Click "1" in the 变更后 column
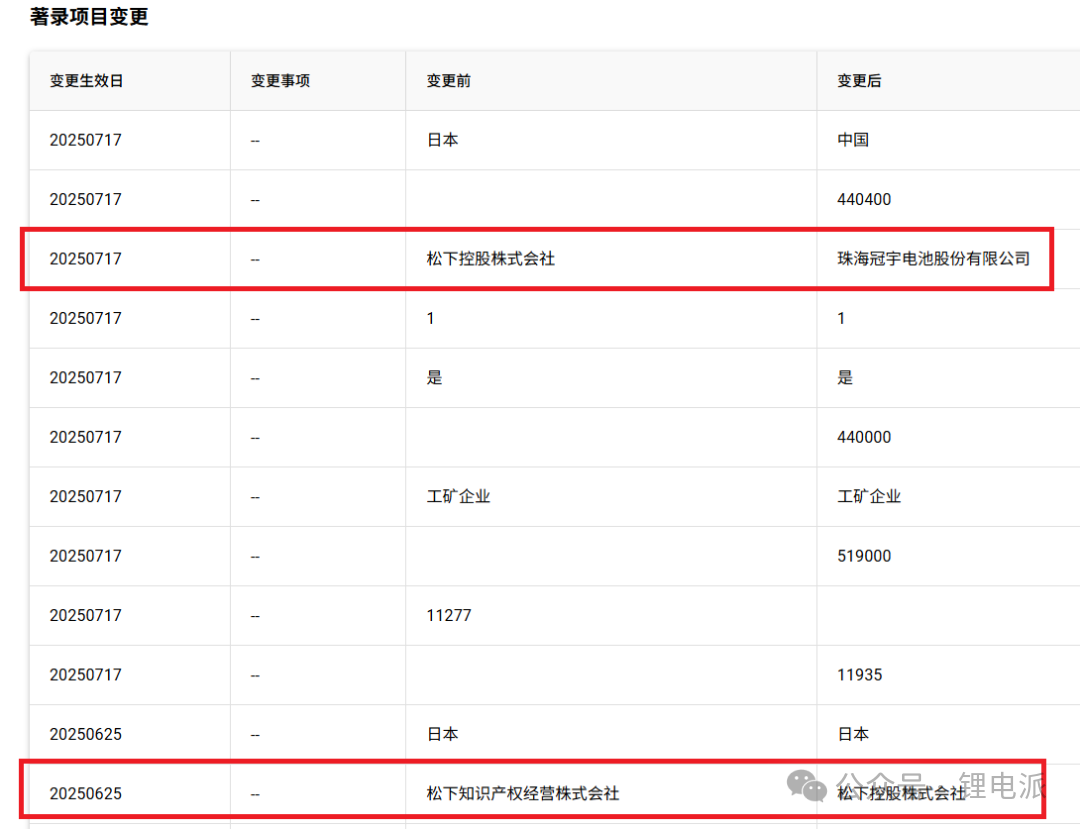Viewport: 1080px width, 829px height. click(x=841, y=318)
